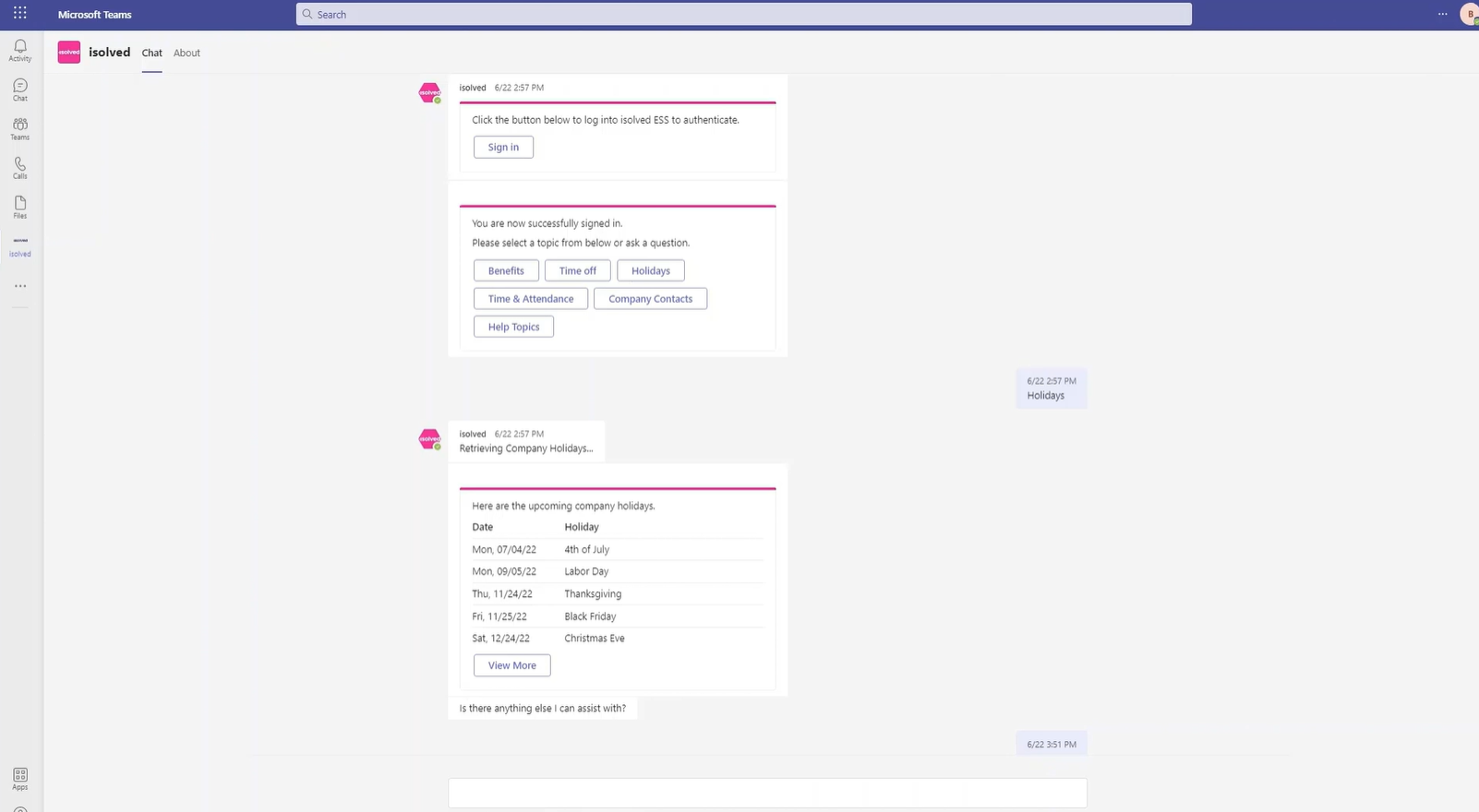Open the user profile avatar
Image resolution: width=1479 pixels, height=812 pixels.
coord(1469,14)
